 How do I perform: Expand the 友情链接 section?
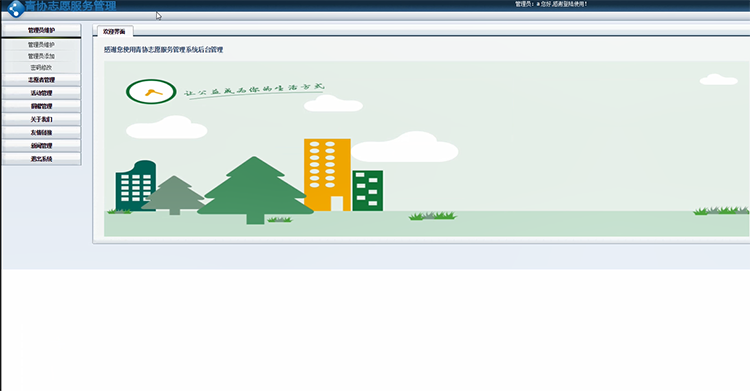click(x=41, y=133)
